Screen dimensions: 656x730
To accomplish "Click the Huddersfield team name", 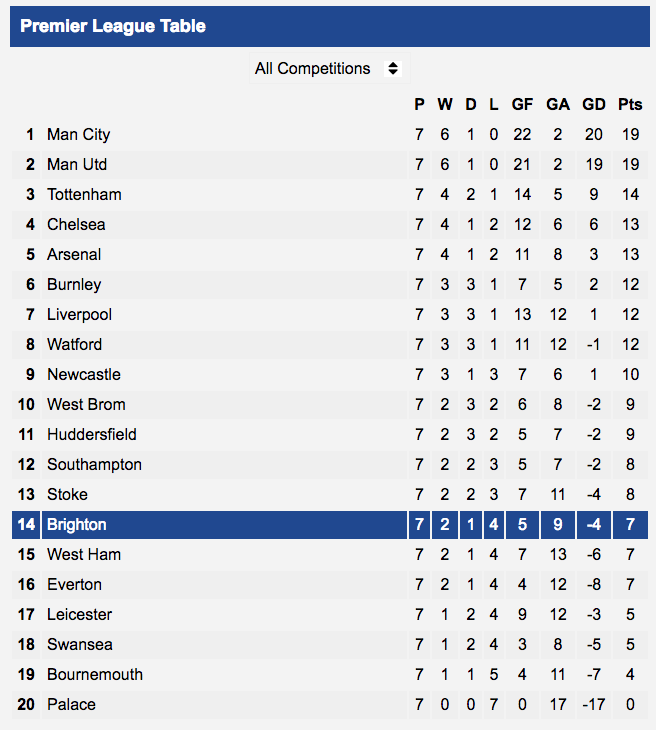I will (x=92, y=434).
